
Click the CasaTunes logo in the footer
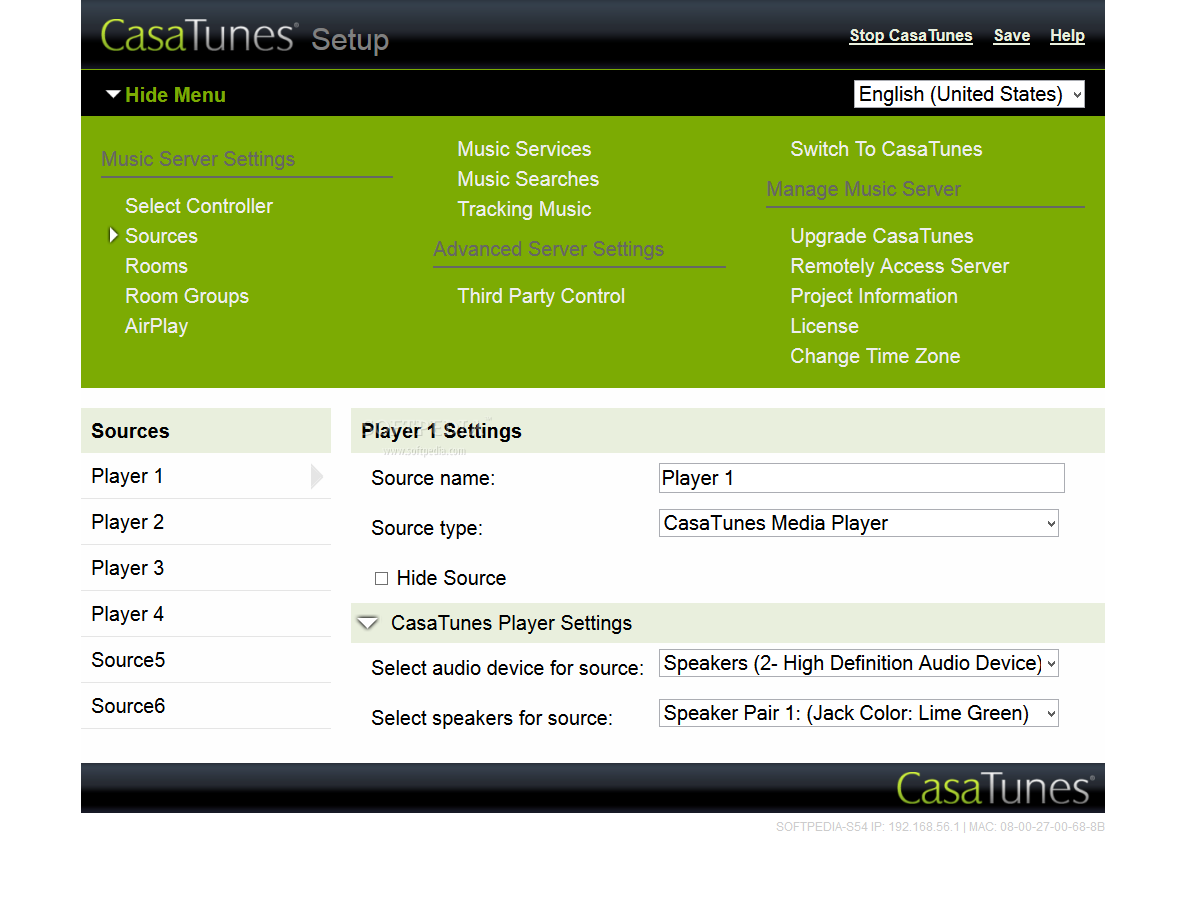tap(995, 788)
